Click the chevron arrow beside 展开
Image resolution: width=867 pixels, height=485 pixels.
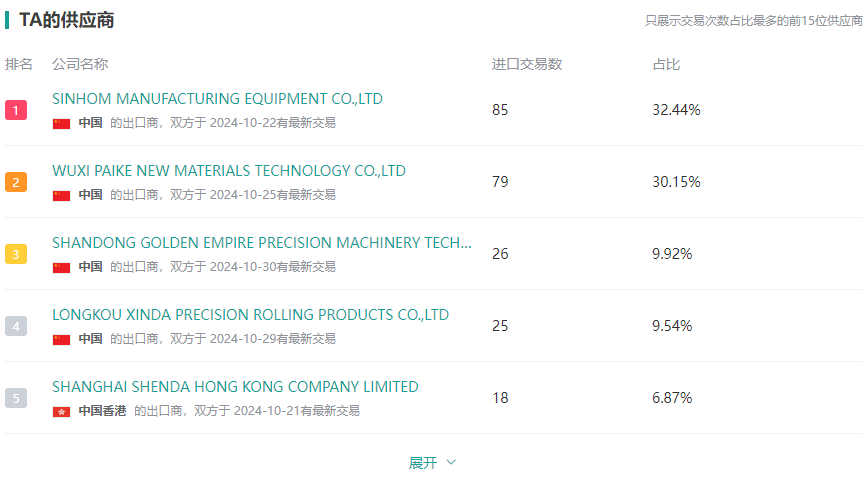pos(451,463)
